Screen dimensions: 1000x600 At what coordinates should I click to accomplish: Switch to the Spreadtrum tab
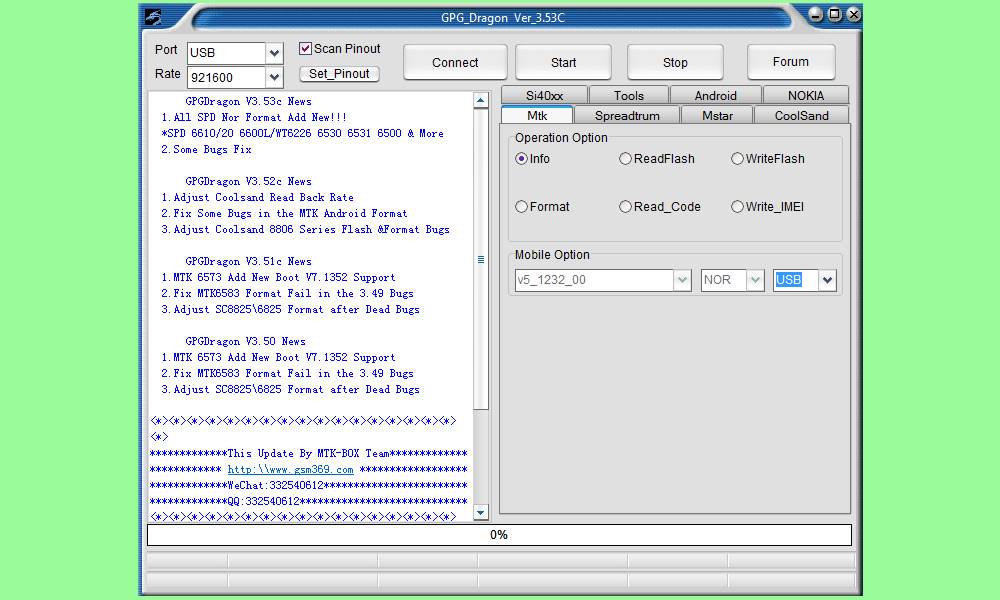click(x=627, y=115)
